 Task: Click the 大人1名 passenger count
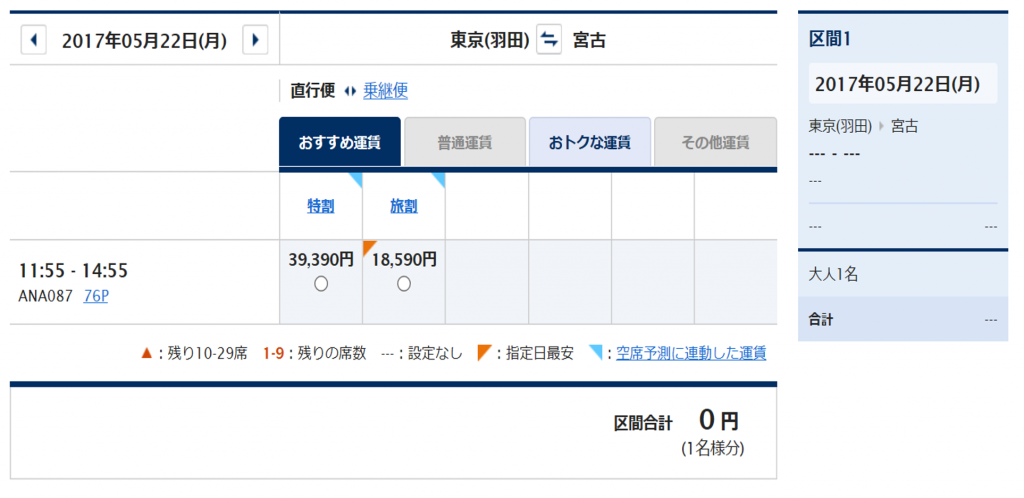(x=833, y=274)
